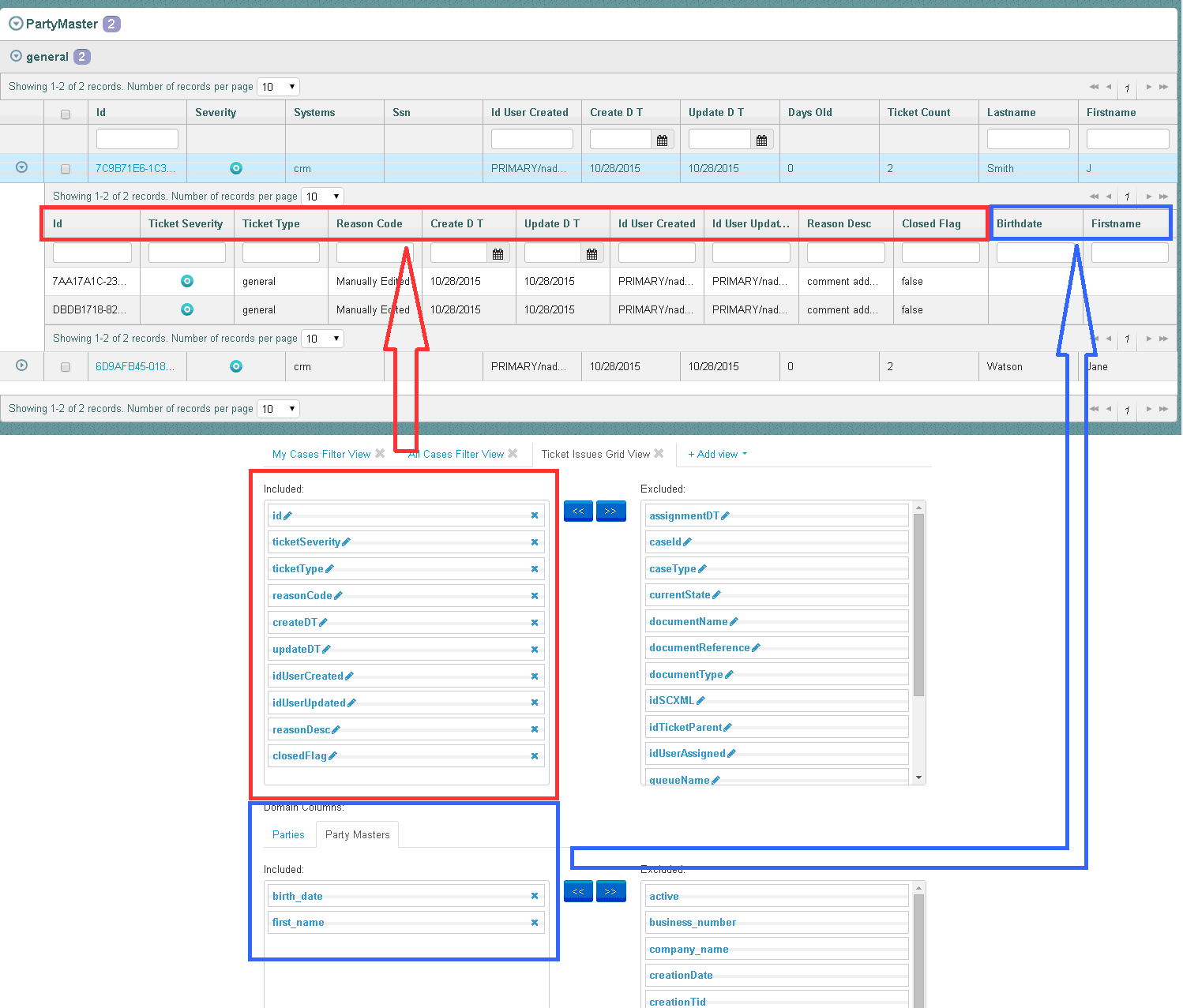Collapse the PartyMaster section
Viewport: 1183px width, 1008px height.
pyautogui.click(x=16, y=24)
